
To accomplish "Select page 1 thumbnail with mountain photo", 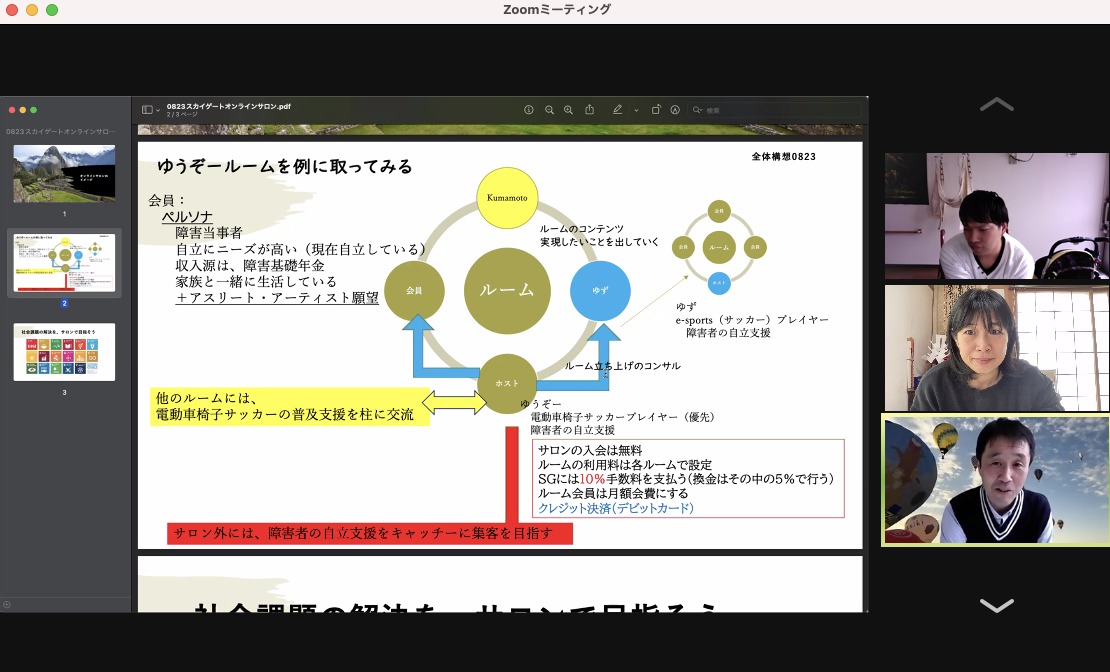I will click(x=64, y=174).
